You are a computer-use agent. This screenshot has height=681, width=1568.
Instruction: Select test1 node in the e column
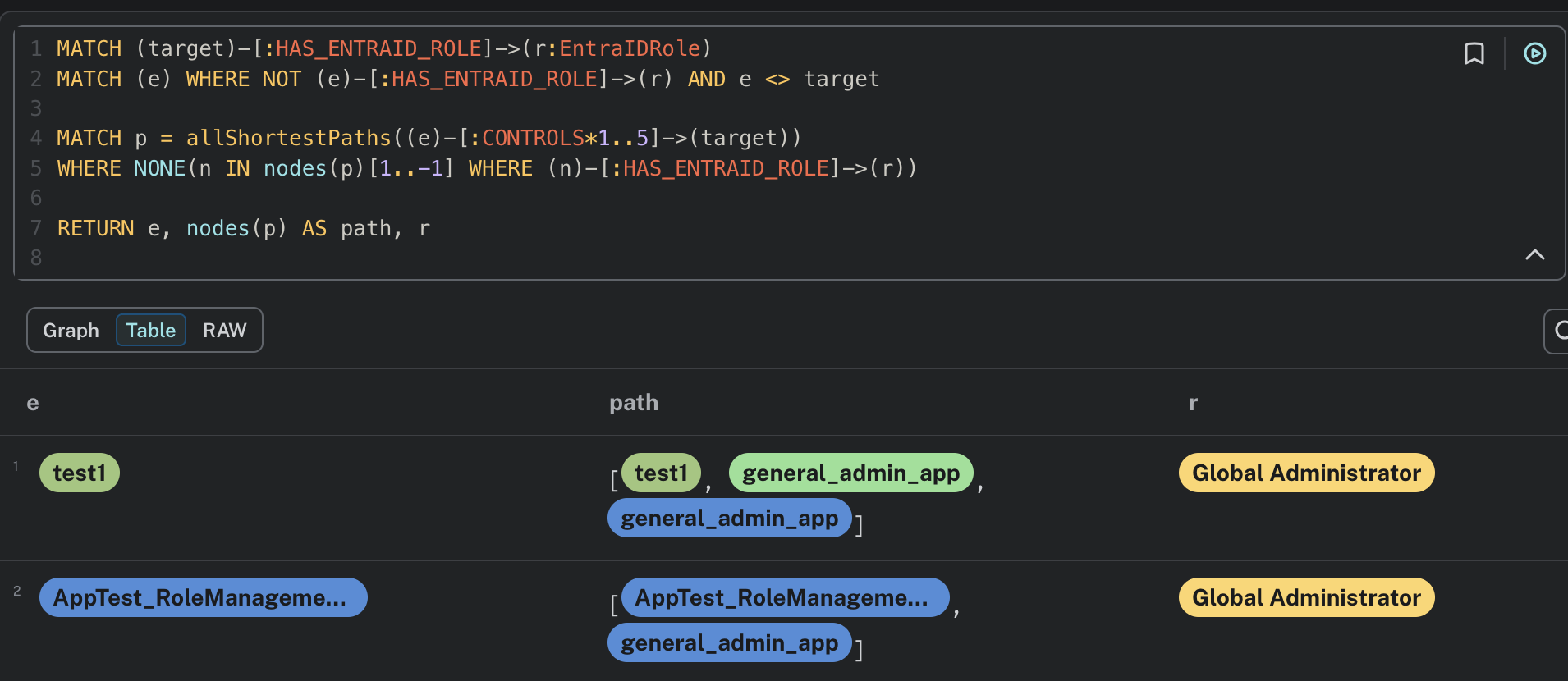click(80, 473)
